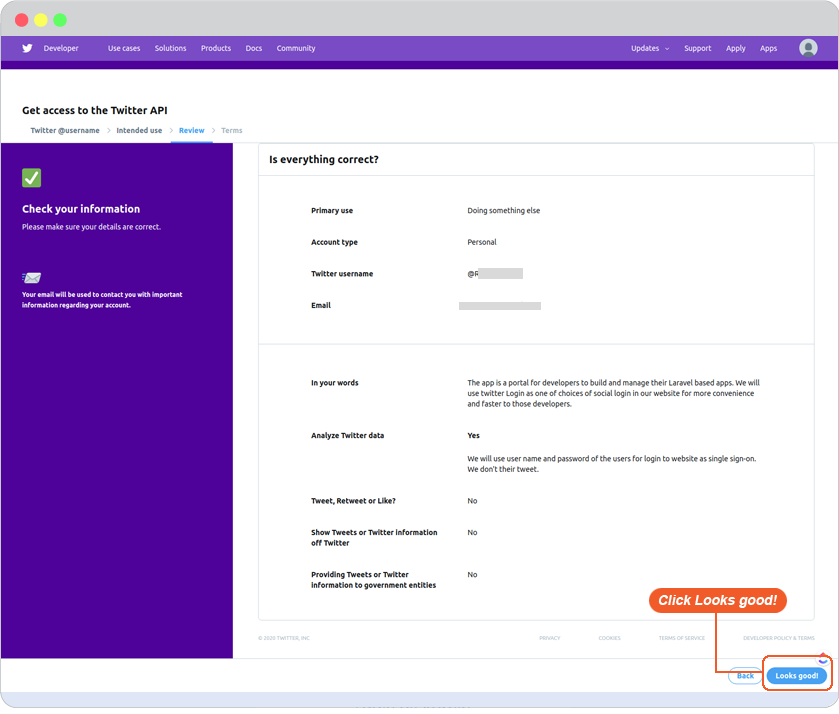Click the Back button
The width and height of the screenshot is (839, 714).
(745, 676)
